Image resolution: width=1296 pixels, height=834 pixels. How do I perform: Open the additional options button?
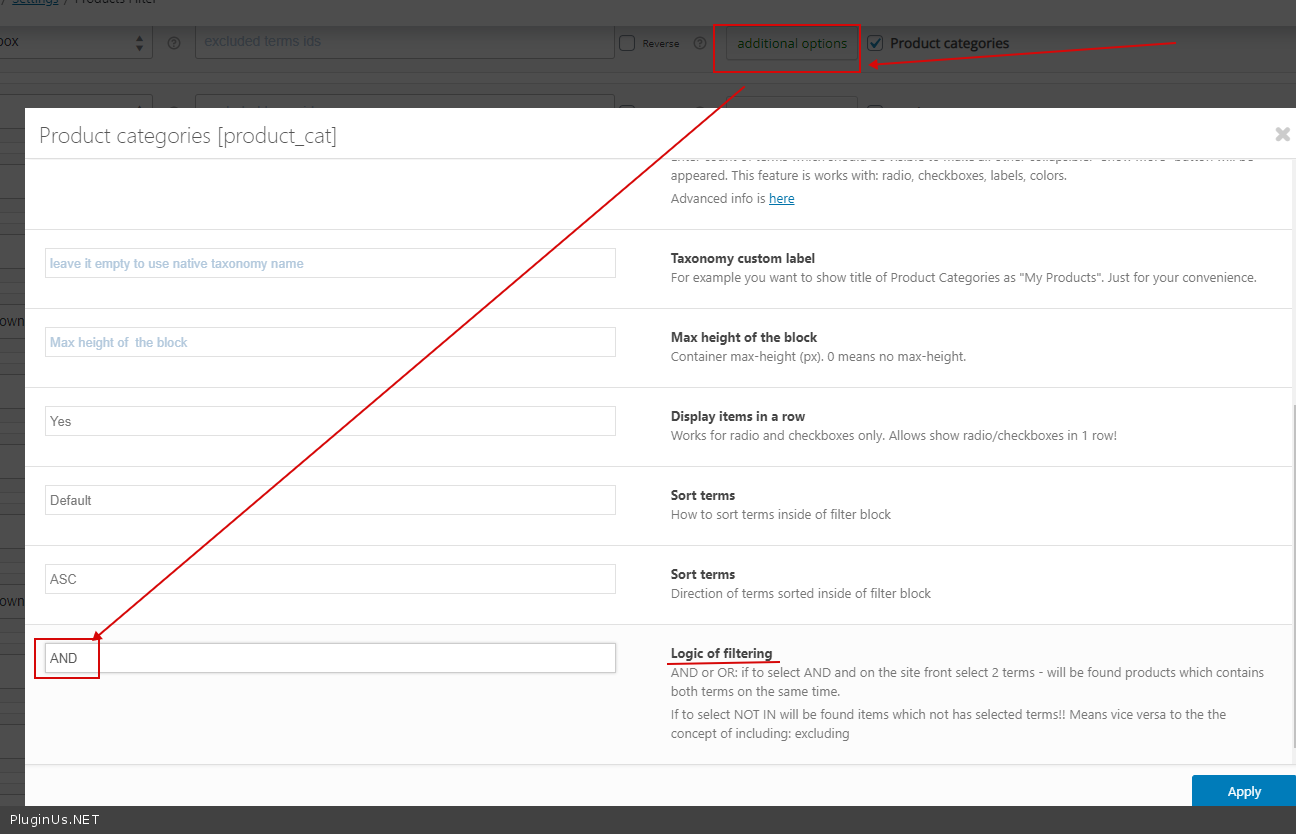791,43
